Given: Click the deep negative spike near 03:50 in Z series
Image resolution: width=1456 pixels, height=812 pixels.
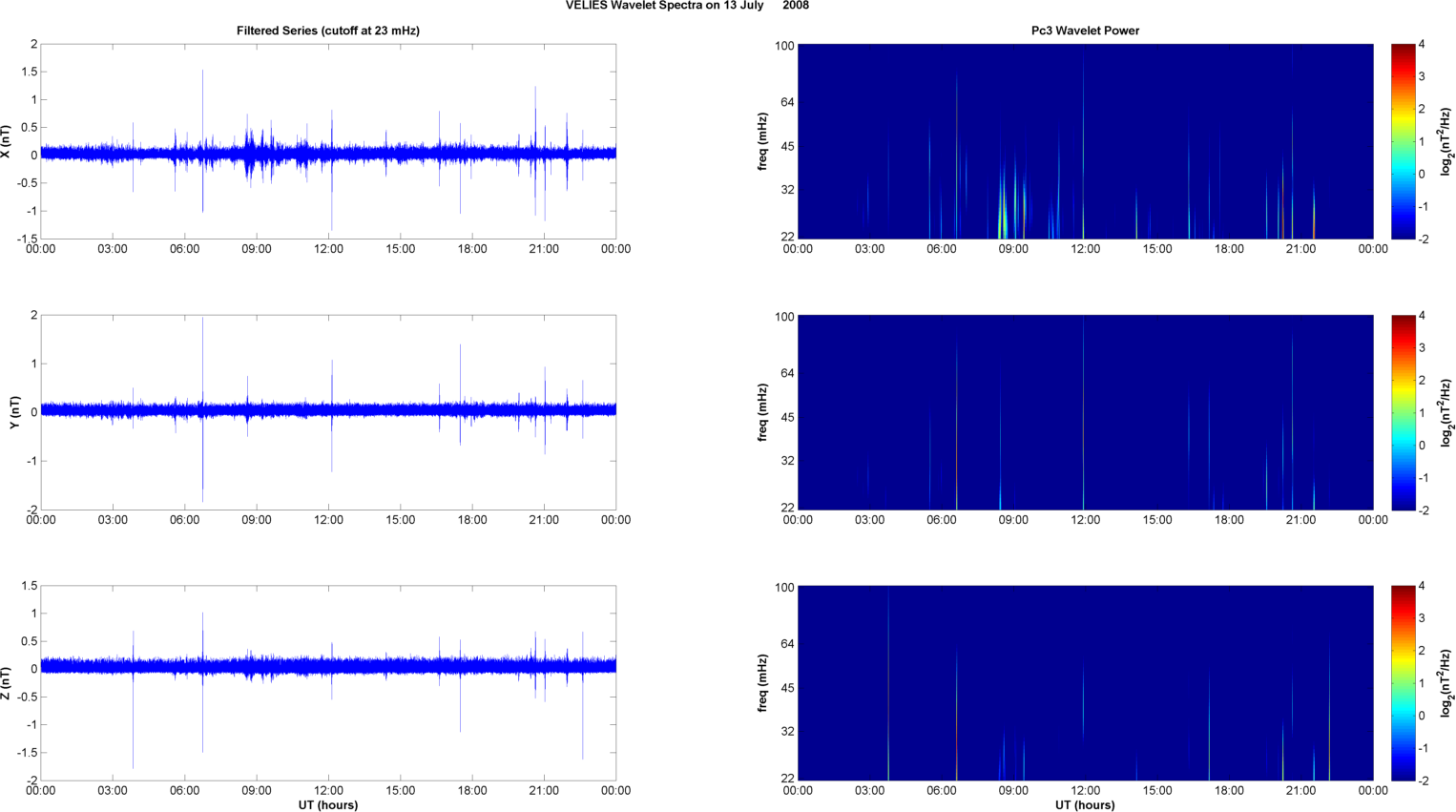Looking at the screenshot, I should coord(133,720).
